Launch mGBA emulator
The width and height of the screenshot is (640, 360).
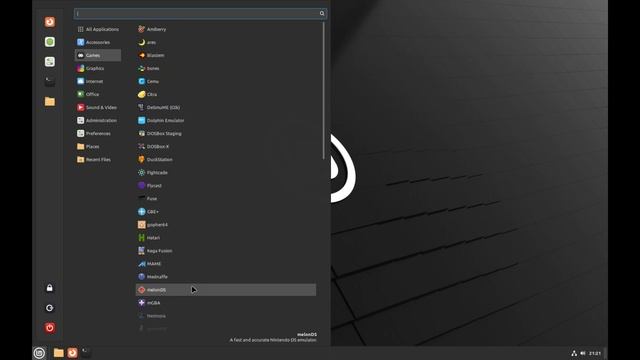point(226,303)
